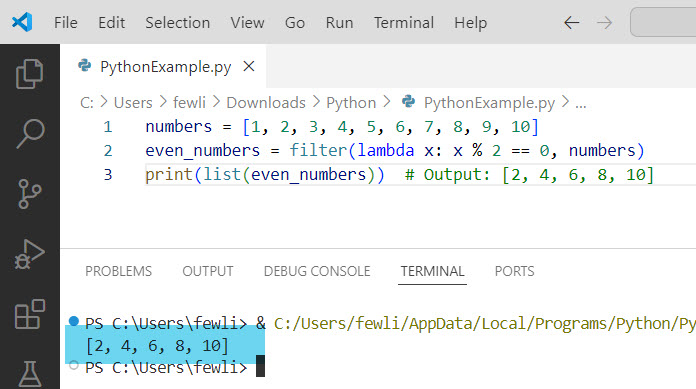Click line number 2 in gutter
Image resolution: width=696 pixels, height=389 pixels.
click(x=108, y=151)
